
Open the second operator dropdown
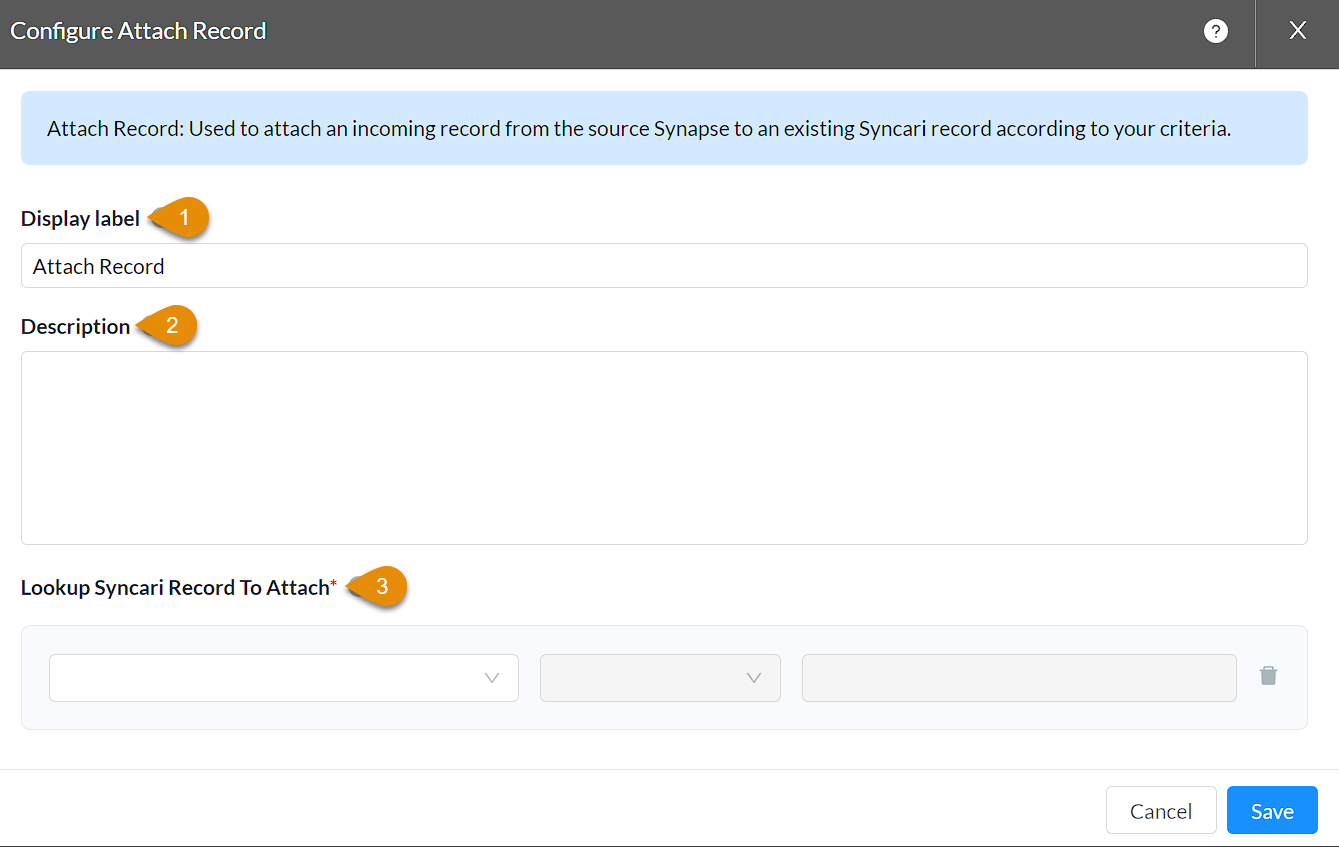click(x=660, y=678)
